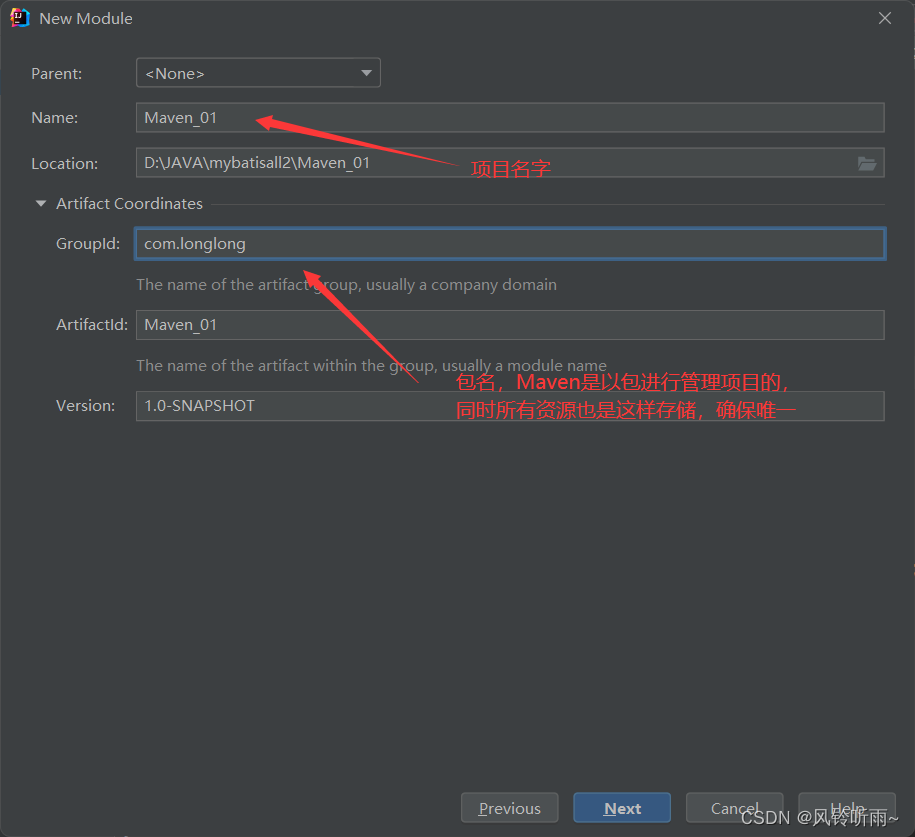Close the New Module dialog
The image size is (915, 837).
click(x=884, y=18)
